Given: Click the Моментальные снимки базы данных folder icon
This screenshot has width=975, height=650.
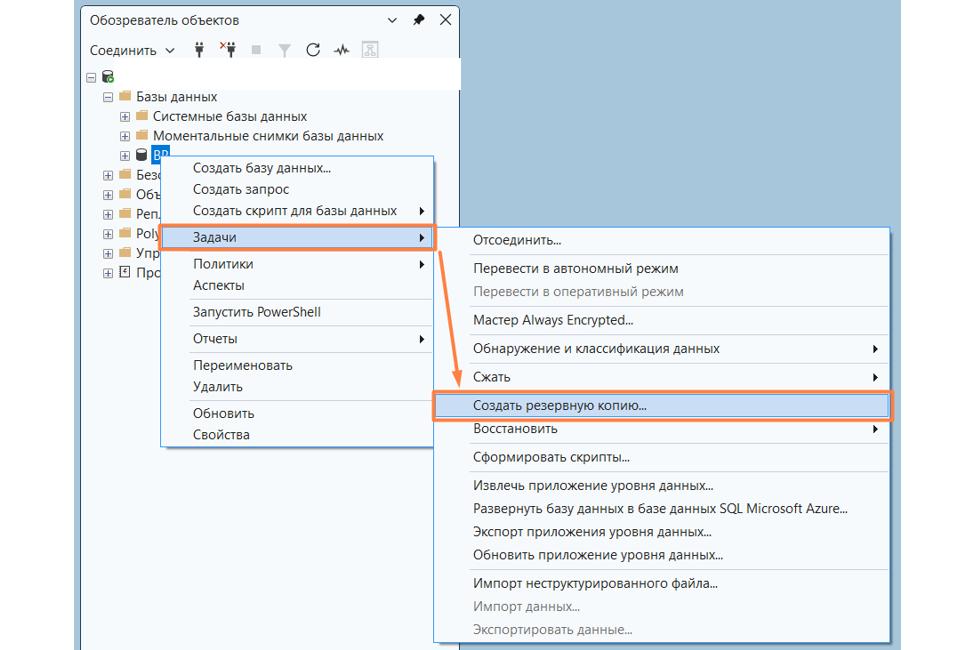Looking at the screenshot, I should pos(142,135).
